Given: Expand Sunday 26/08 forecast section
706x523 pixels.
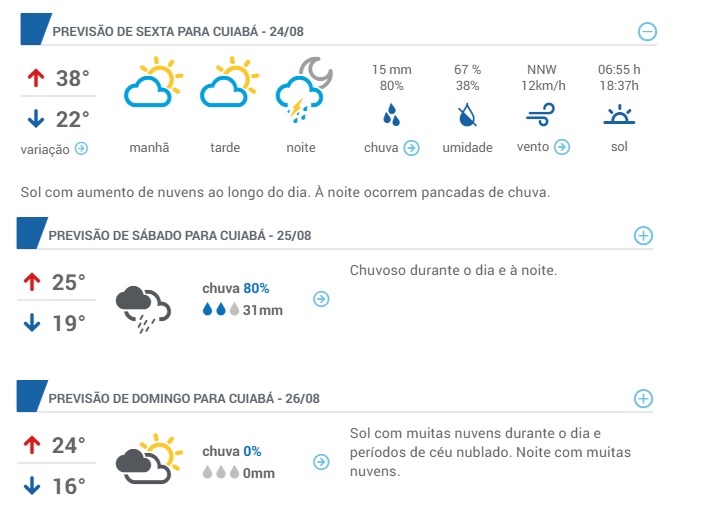Looking at the screenshot, I should [x=644, y=398].
